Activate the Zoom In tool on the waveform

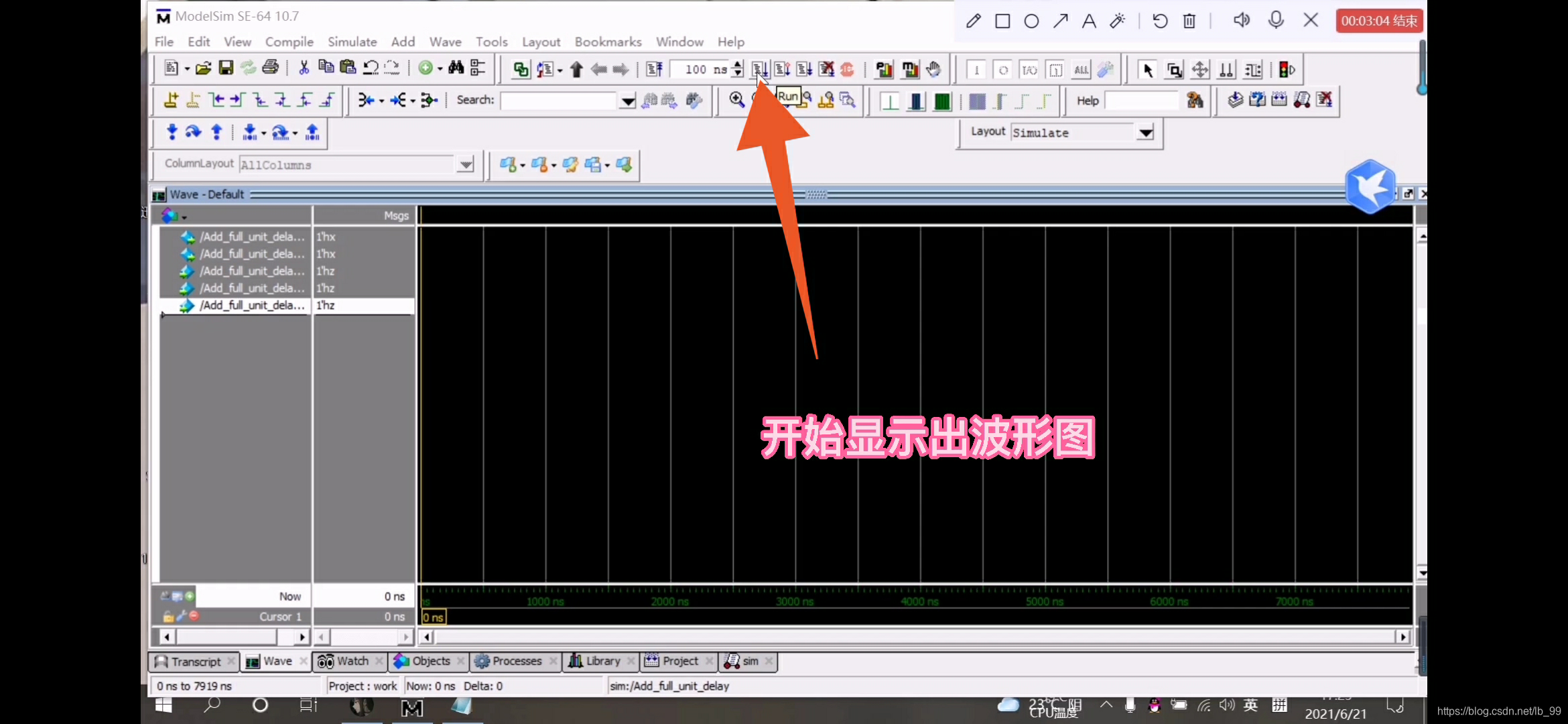pyautogui.click(x=736, y=101)
